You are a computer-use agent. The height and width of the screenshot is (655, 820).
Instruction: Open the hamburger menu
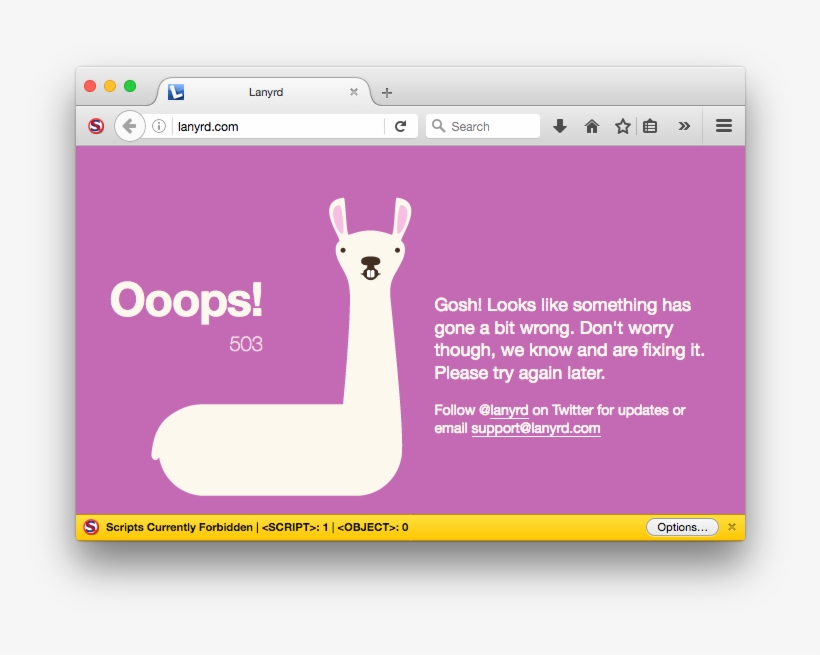(724, 126)
